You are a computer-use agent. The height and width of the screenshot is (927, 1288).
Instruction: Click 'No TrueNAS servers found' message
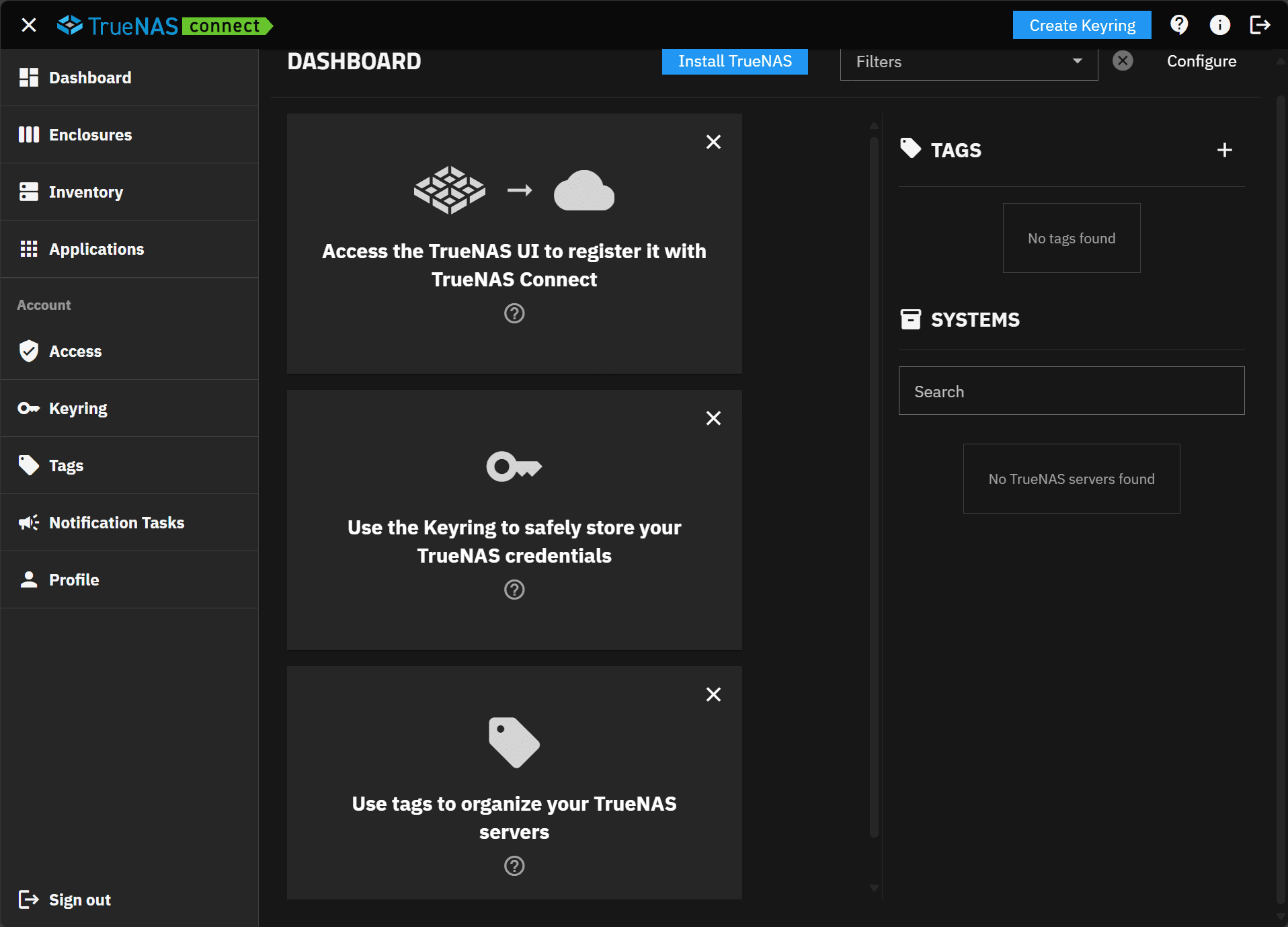point(1072,479)
